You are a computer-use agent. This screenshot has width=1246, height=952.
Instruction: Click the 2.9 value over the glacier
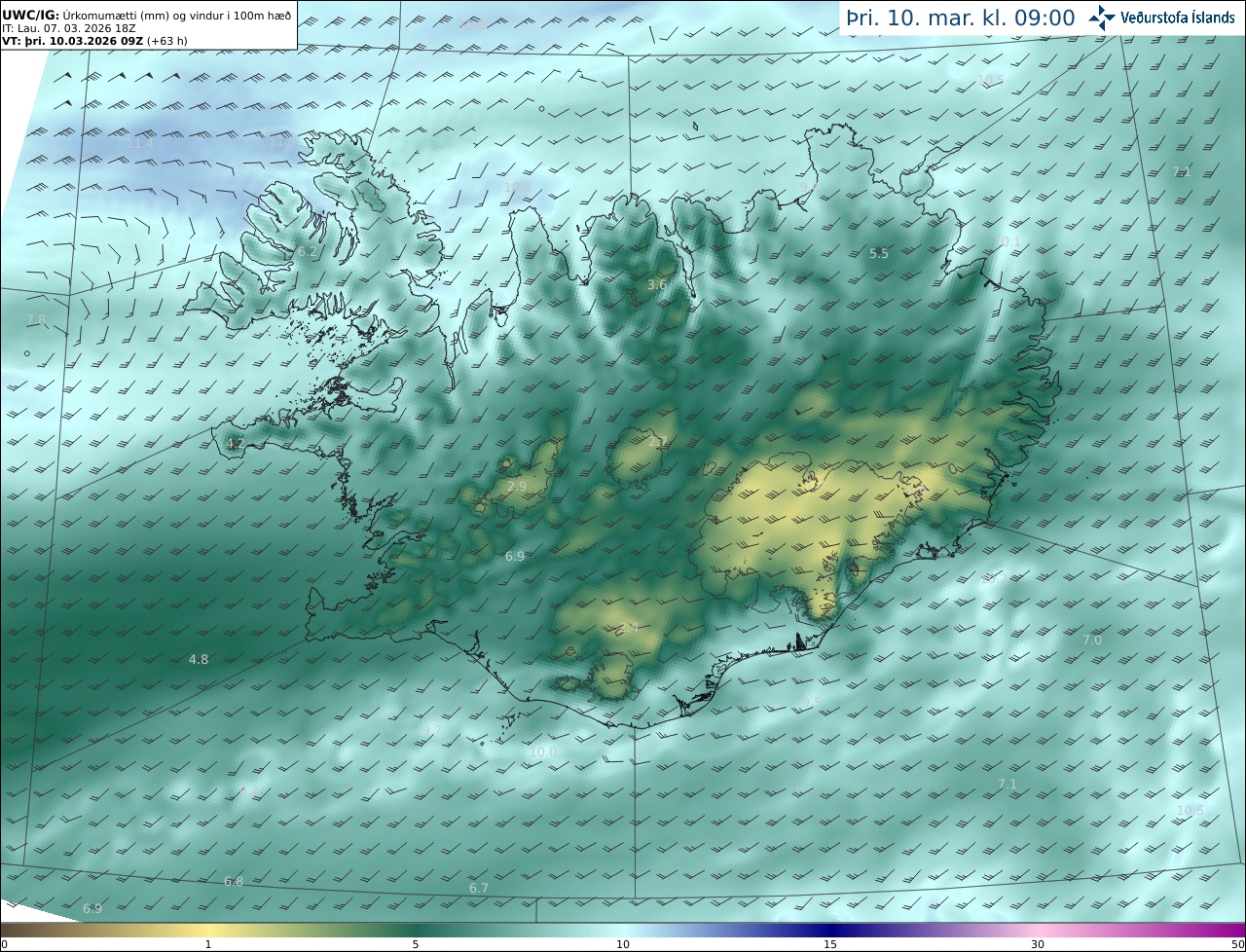(x=517, y=486)
